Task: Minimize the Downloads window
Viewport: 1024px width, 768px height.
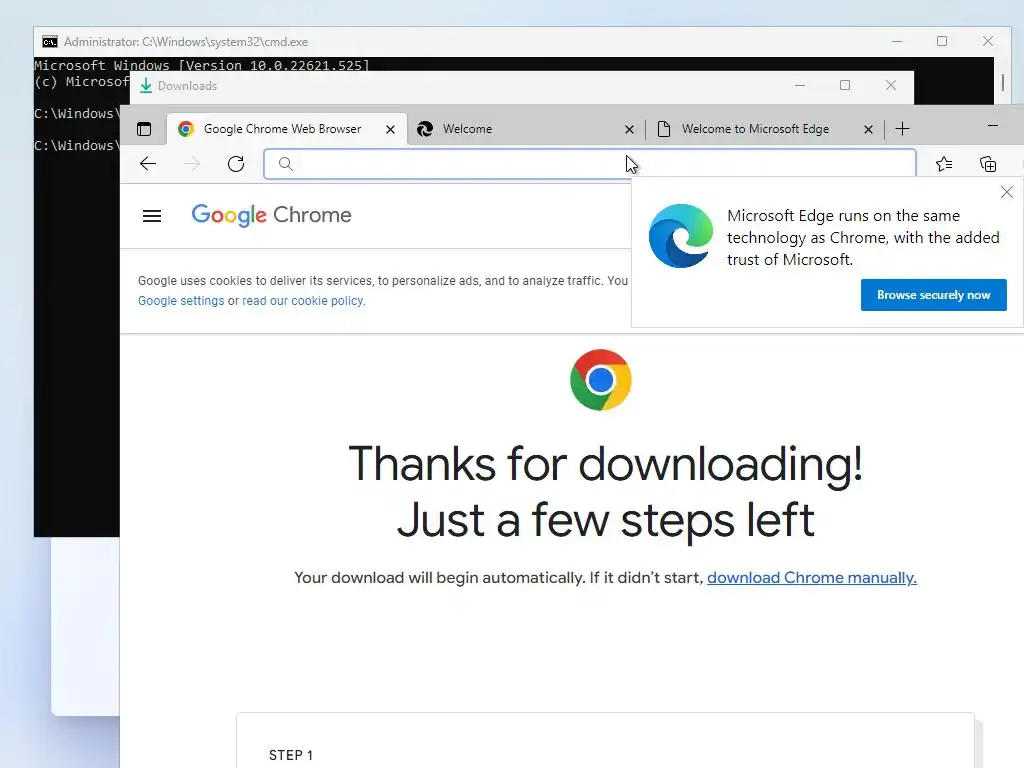Action: [799, 86]
